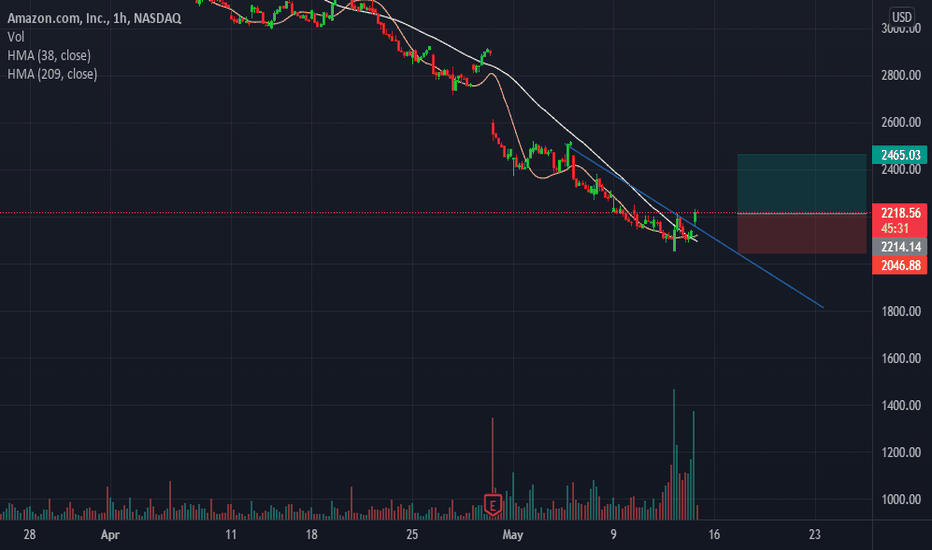The height and width of the screenshot is (550, 932).
Task: Click the Amazon.com, Inc. symbol title
Action: pyautogui.click(x=94, y=18)
